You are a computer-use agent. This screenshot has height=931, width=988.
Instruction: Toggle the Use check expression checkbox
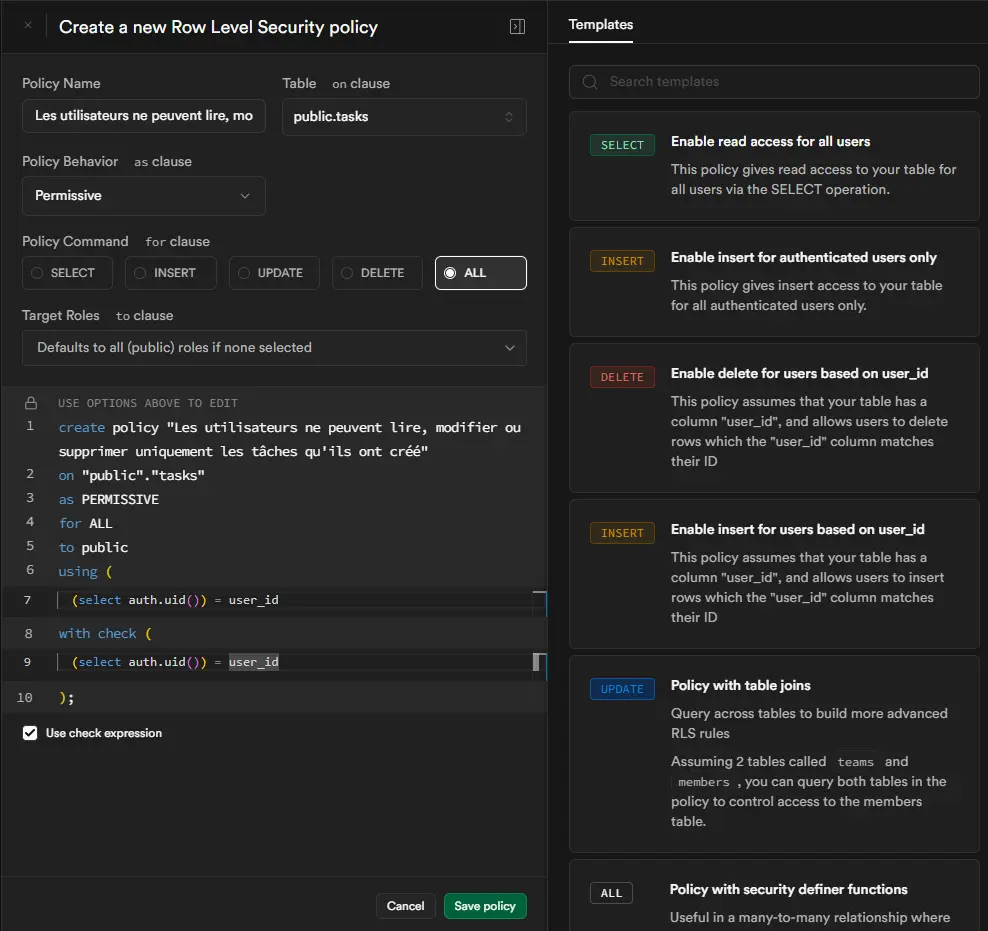30,733
